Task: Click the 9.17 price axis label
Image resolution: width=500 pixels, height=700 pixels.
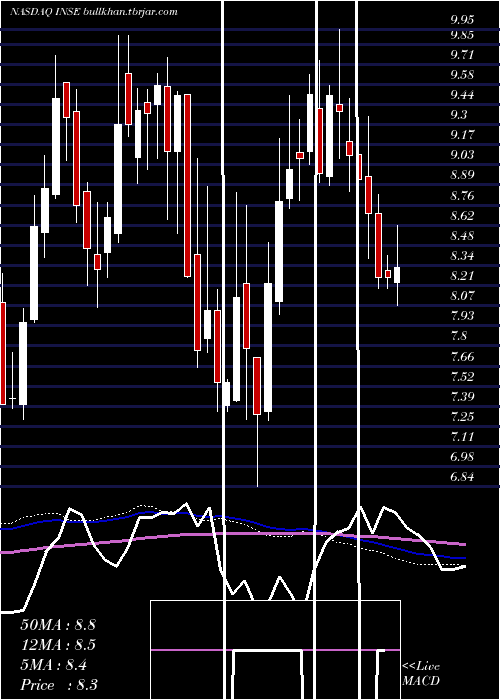Action: coord(462,134)
